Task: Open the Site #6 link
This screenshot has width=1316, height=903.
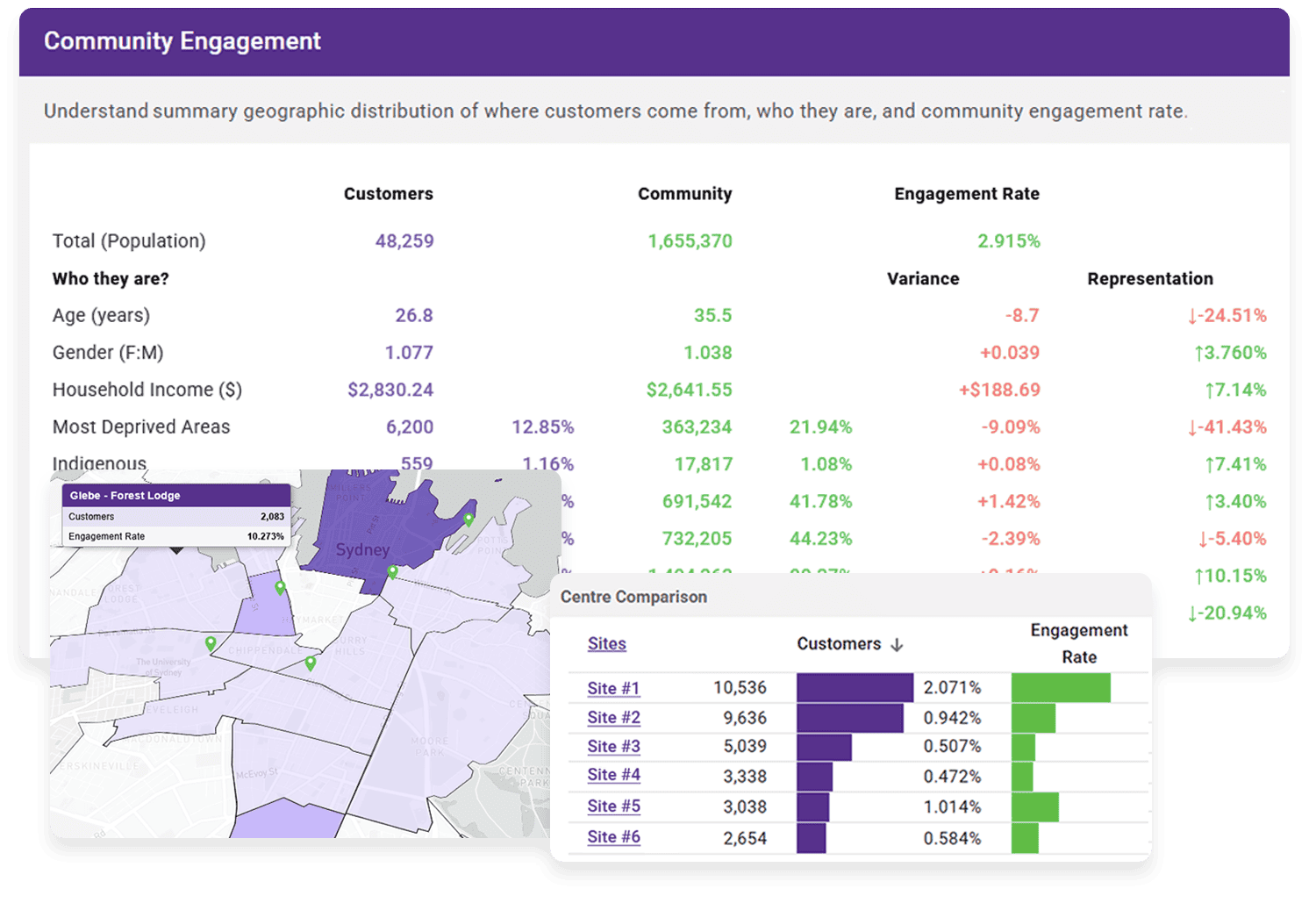Action: pos(613,836)
